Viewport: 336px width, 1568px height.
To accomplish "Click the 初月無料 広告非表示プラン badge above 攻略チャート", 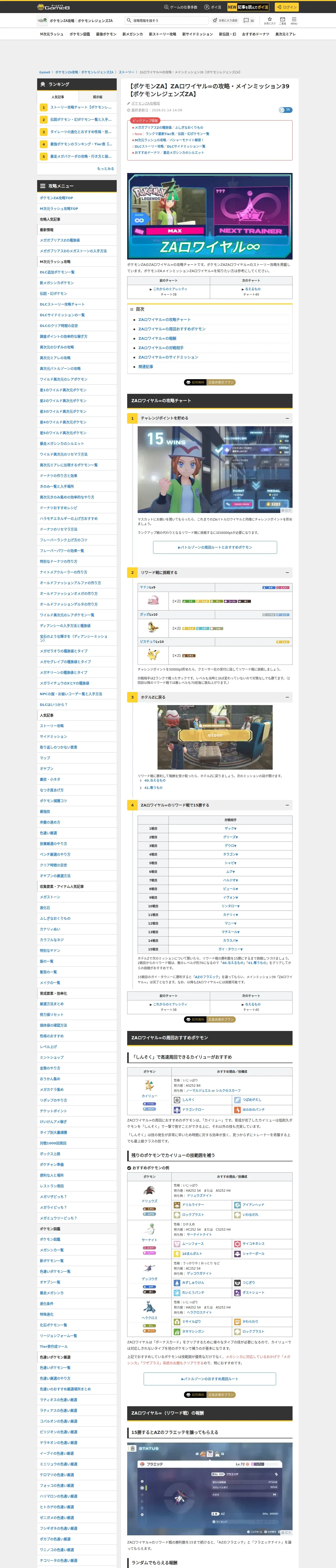I will [x=210, y=382].
